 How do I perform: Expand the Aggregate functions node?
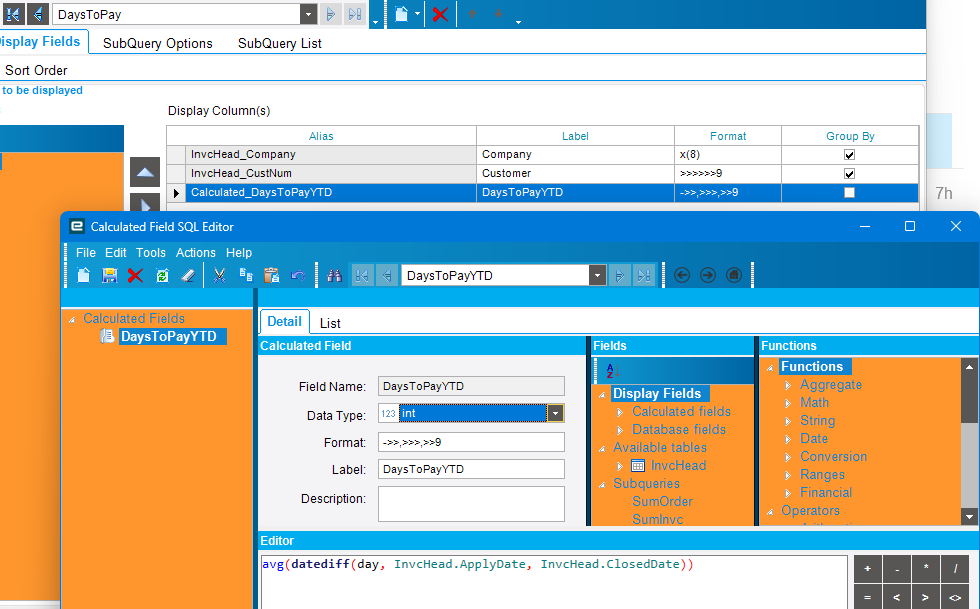pyautogui.click(x=790, y=385)
